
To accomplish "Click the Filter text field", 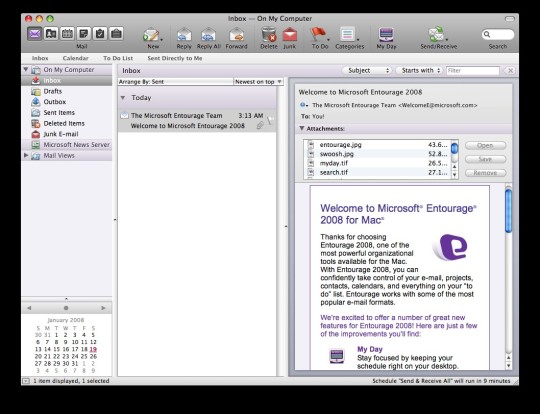I will 473,70.
